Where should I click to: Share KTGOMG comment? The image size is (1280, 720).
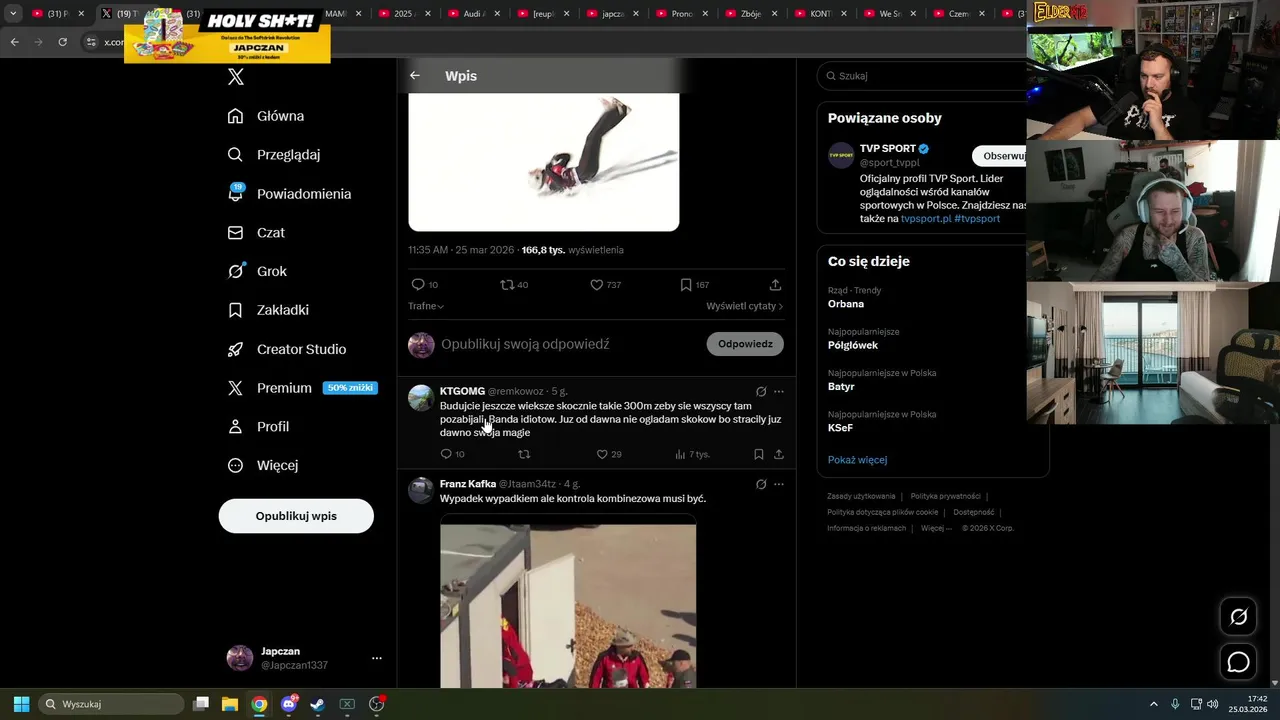[x=779, y=454]
